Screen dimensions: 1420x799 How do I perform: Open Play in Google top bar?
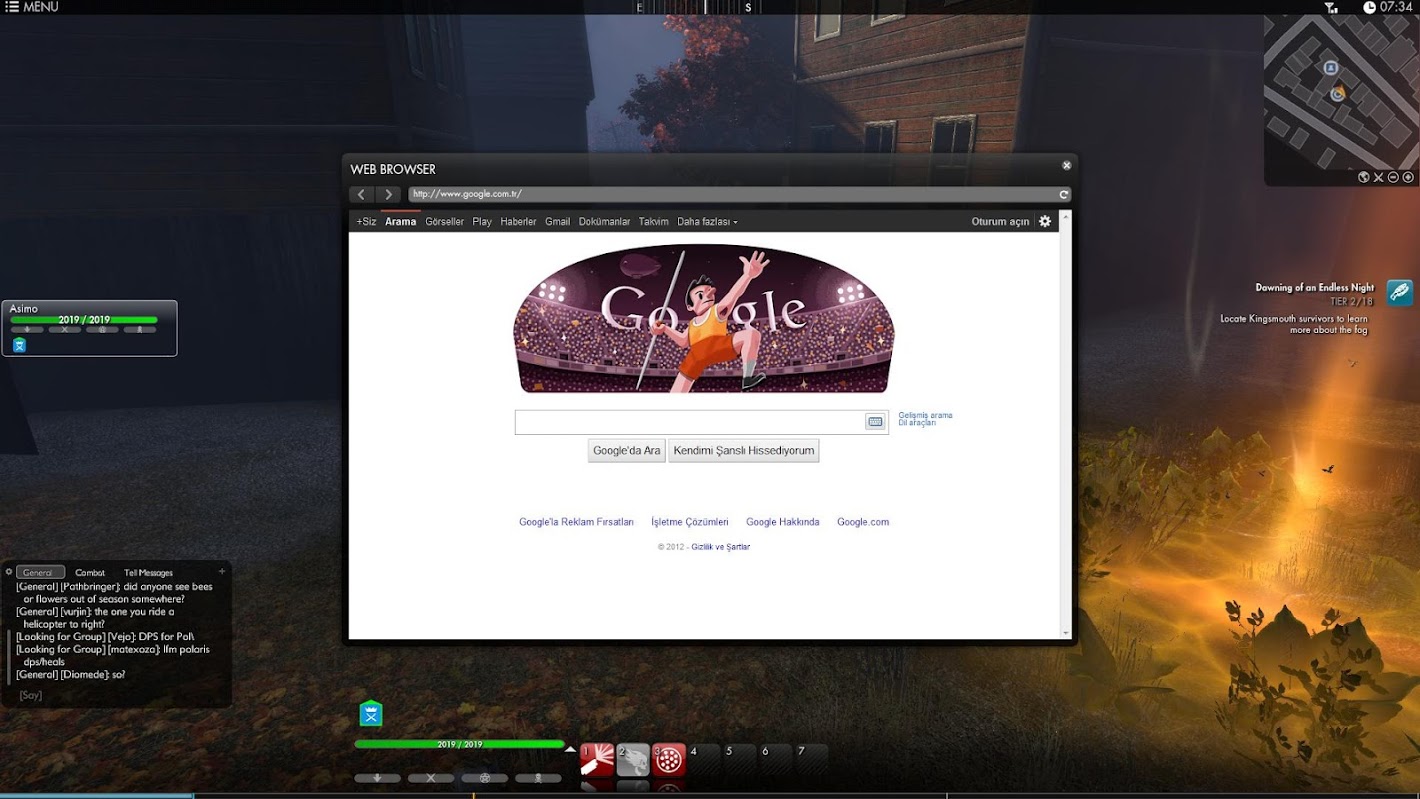[x=482, y=222]
